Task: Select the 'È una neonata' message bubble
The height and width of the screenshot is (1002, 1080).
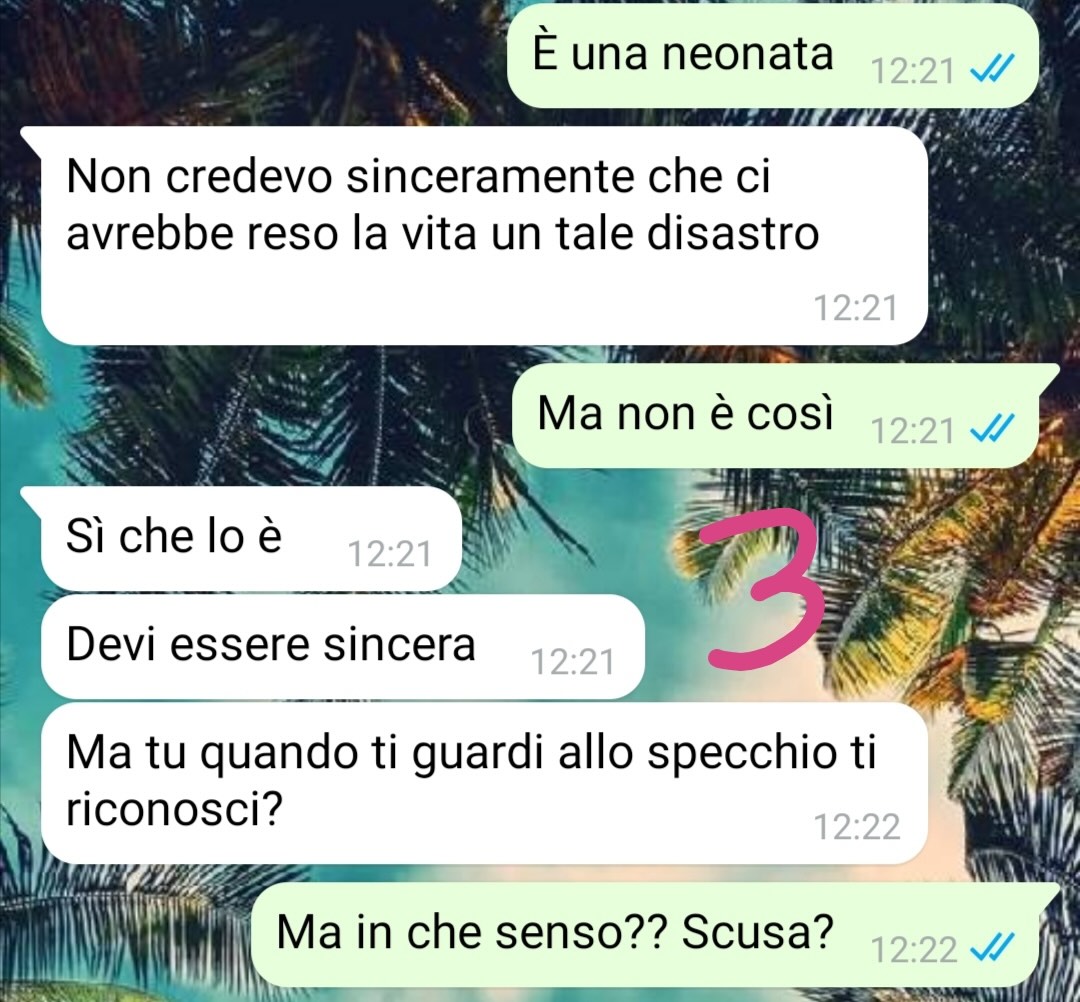Action: click(772, 56)
